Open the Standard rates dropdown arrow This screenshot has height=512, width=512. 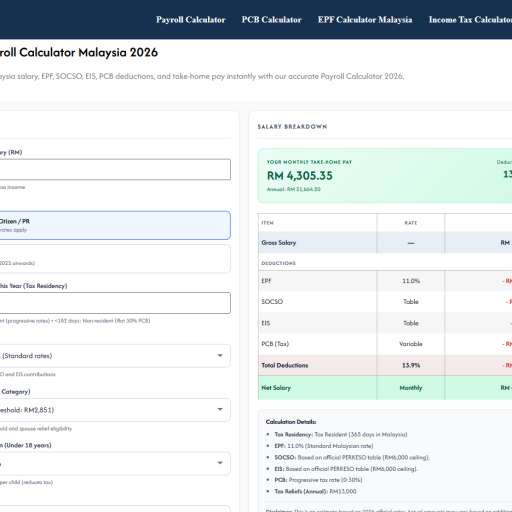click(x=220, y=356)
